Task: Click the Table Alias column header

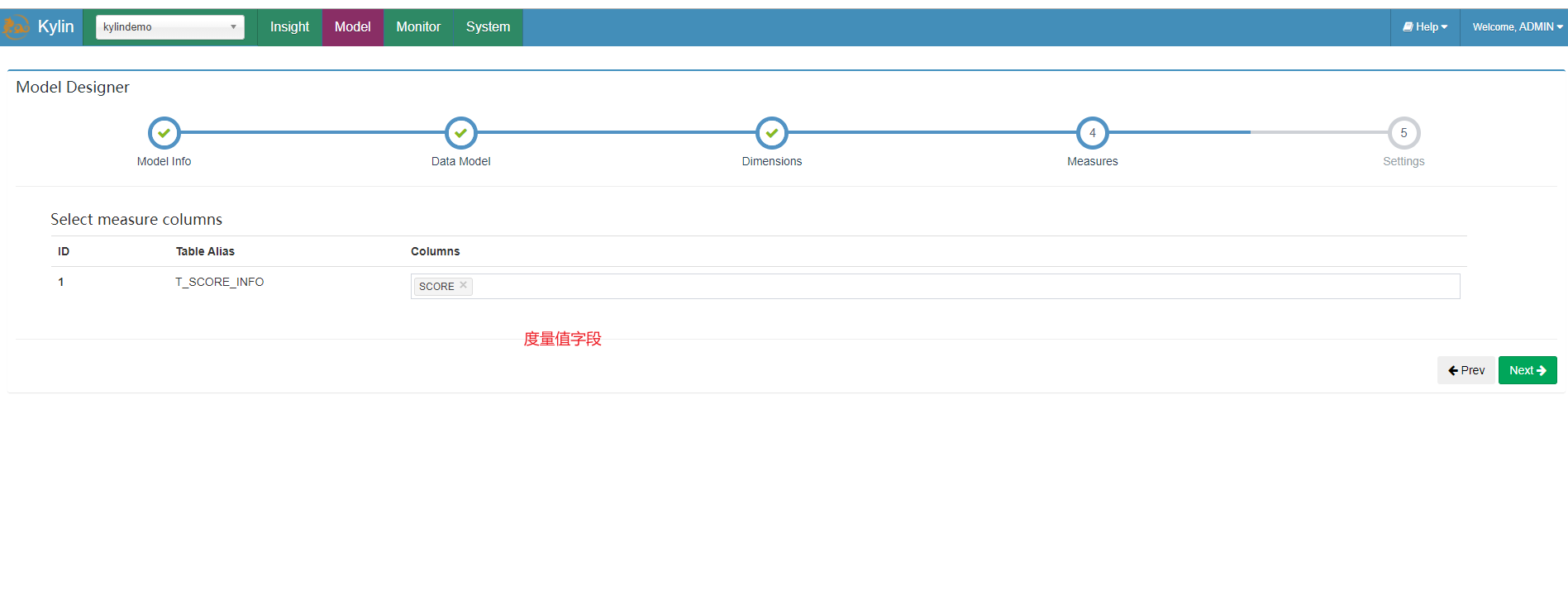Action: point(205,251)
